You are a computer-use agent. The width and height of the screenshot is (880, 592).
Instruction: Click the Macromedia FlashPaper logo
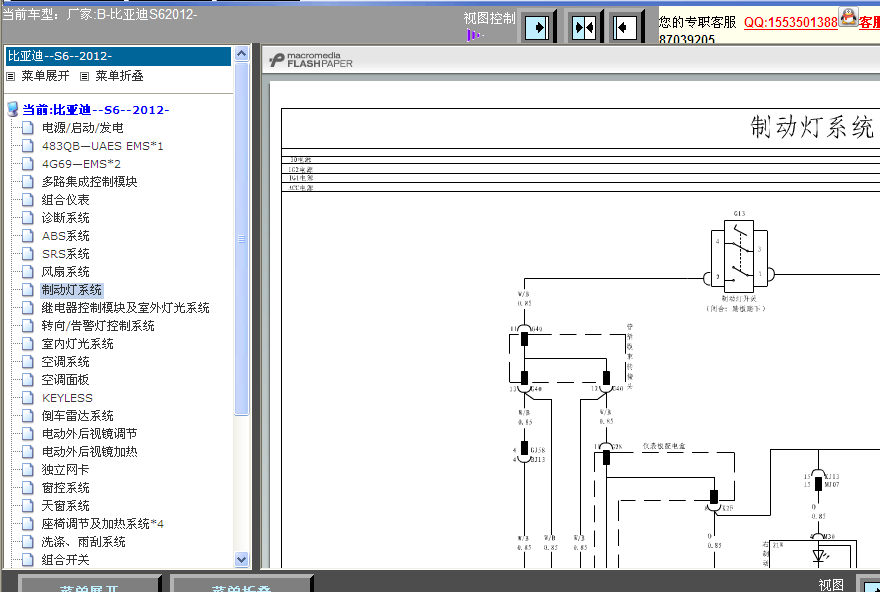311,60
